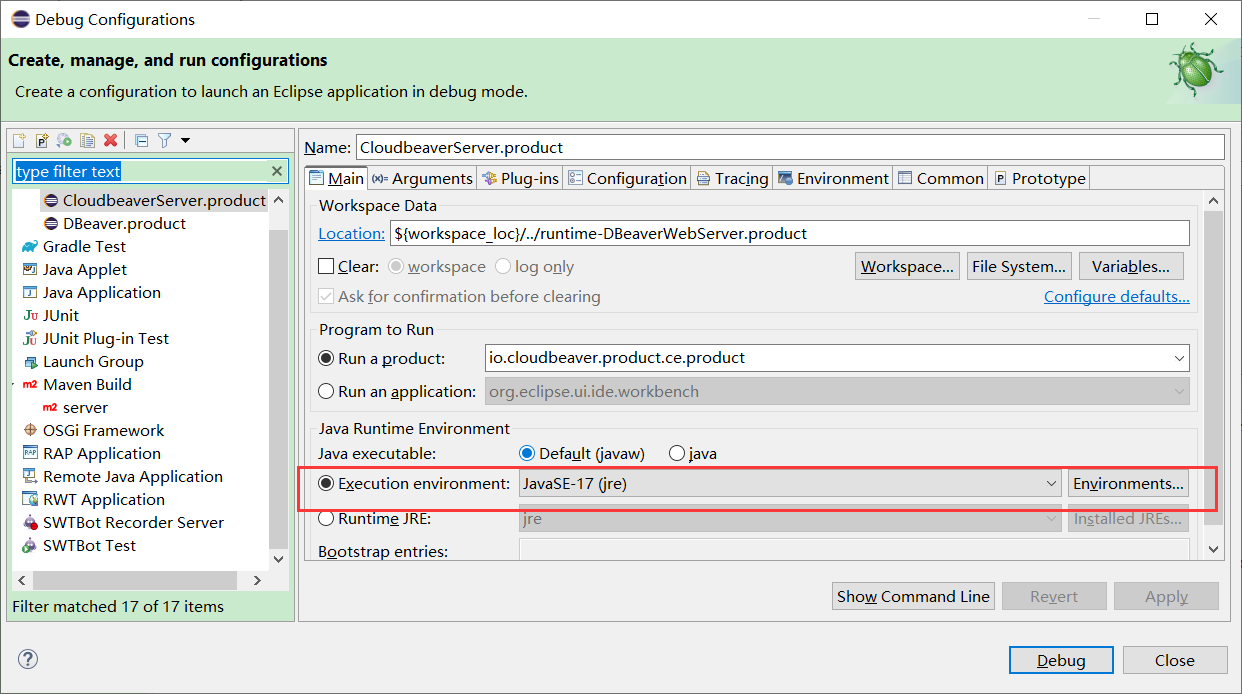This screenshot has width=1242, height=694.
Task: Open the Execution environment dropdown
Action: click(x=1052, y=483)
